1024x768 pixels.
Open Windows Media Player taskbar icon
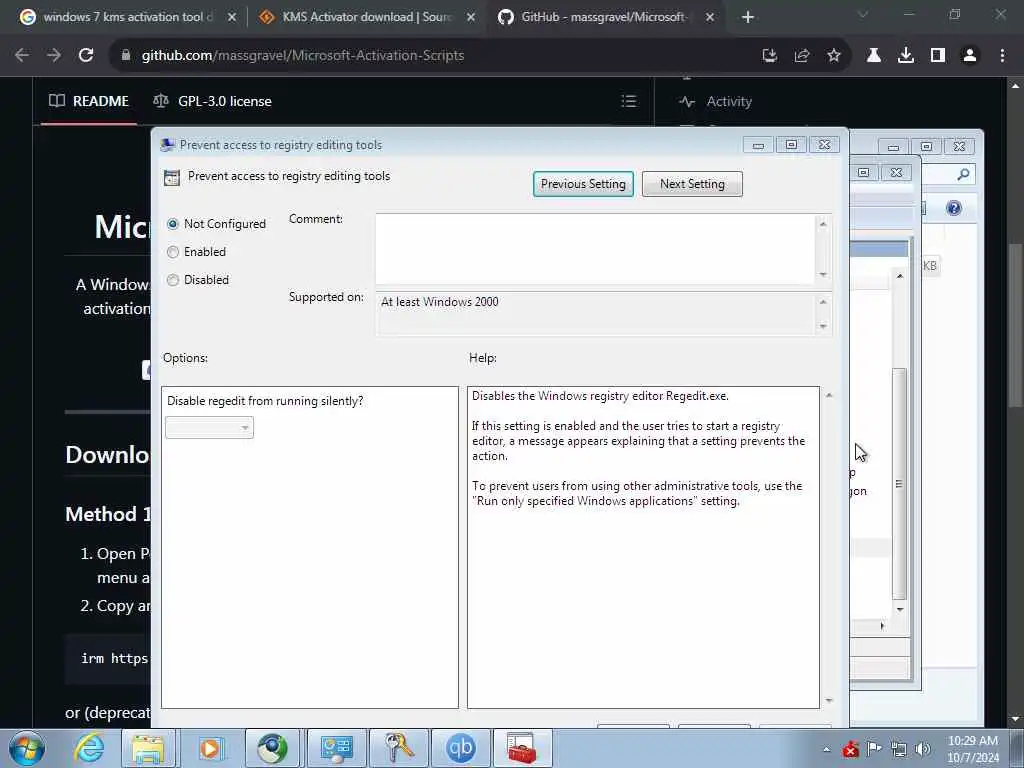pos(210,748)
